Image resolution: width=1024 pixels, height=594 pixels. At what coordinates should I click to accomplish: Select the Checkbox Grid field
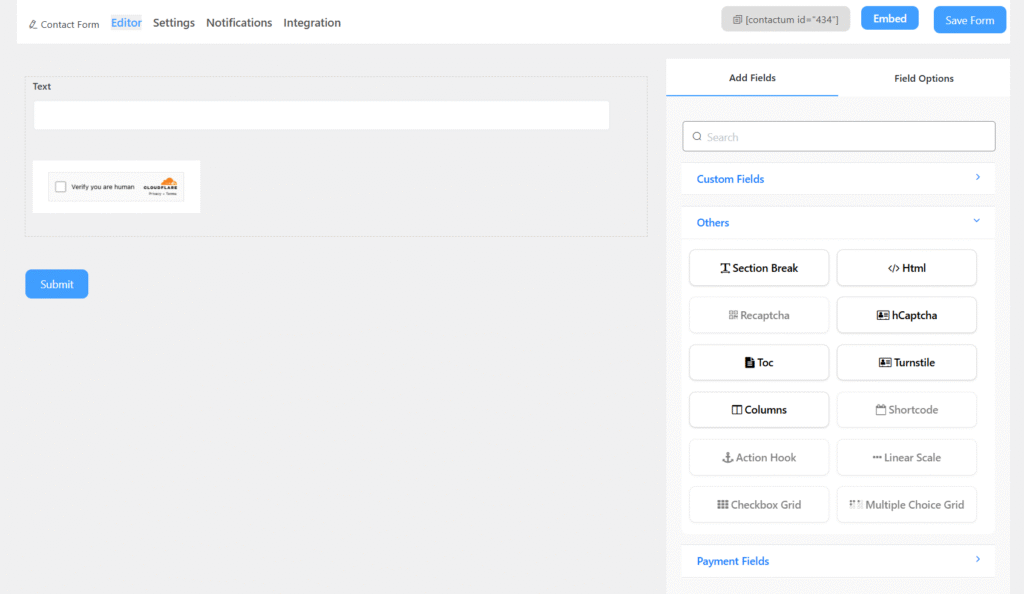click(x=759, y=505)
